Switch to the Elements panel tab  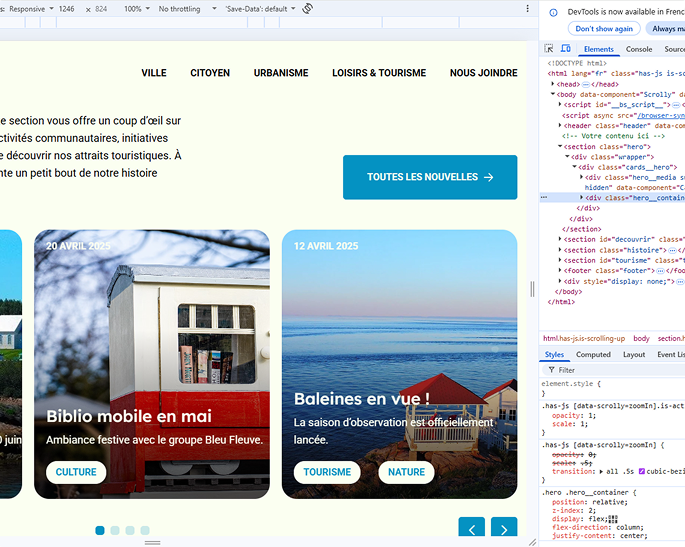coord(599,49)
